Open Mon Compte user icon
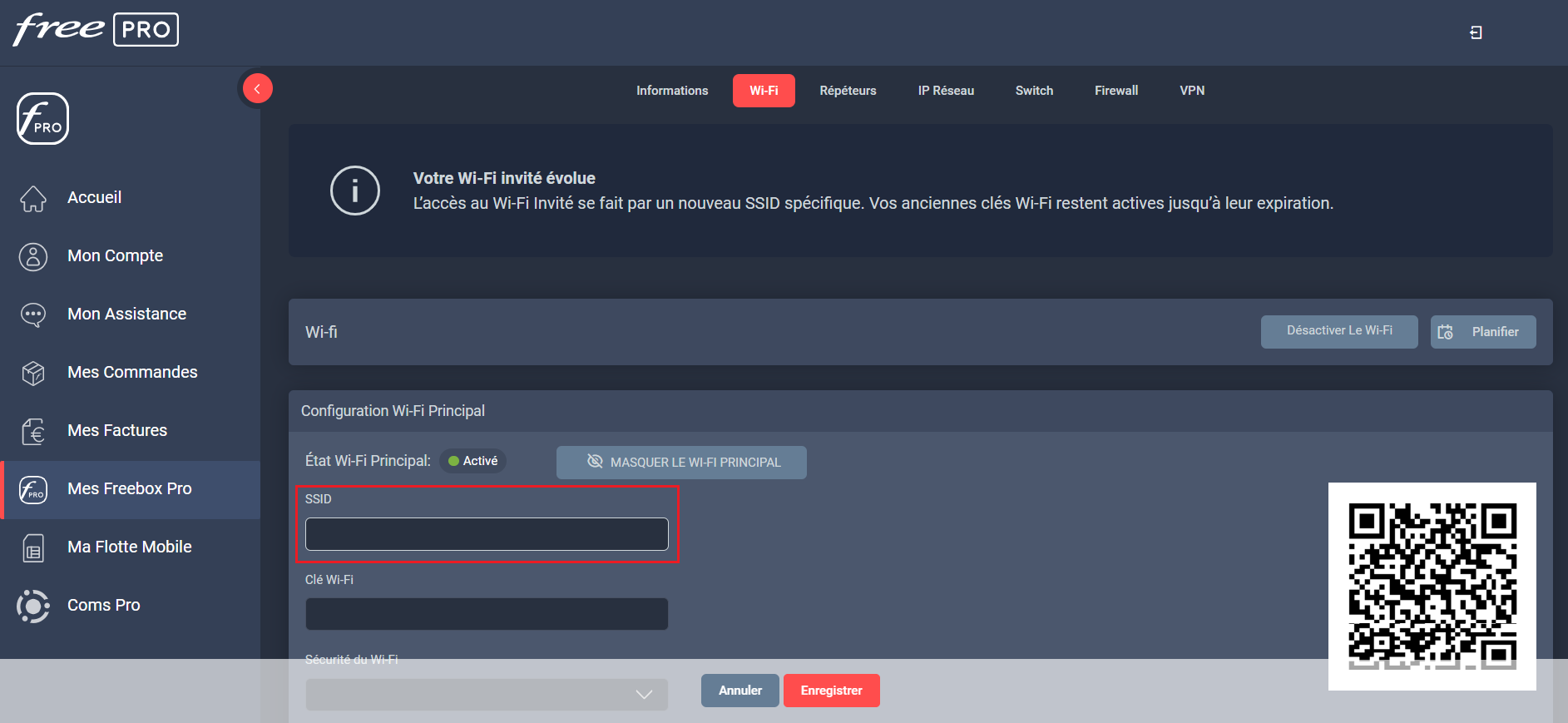 click(33, 256)
